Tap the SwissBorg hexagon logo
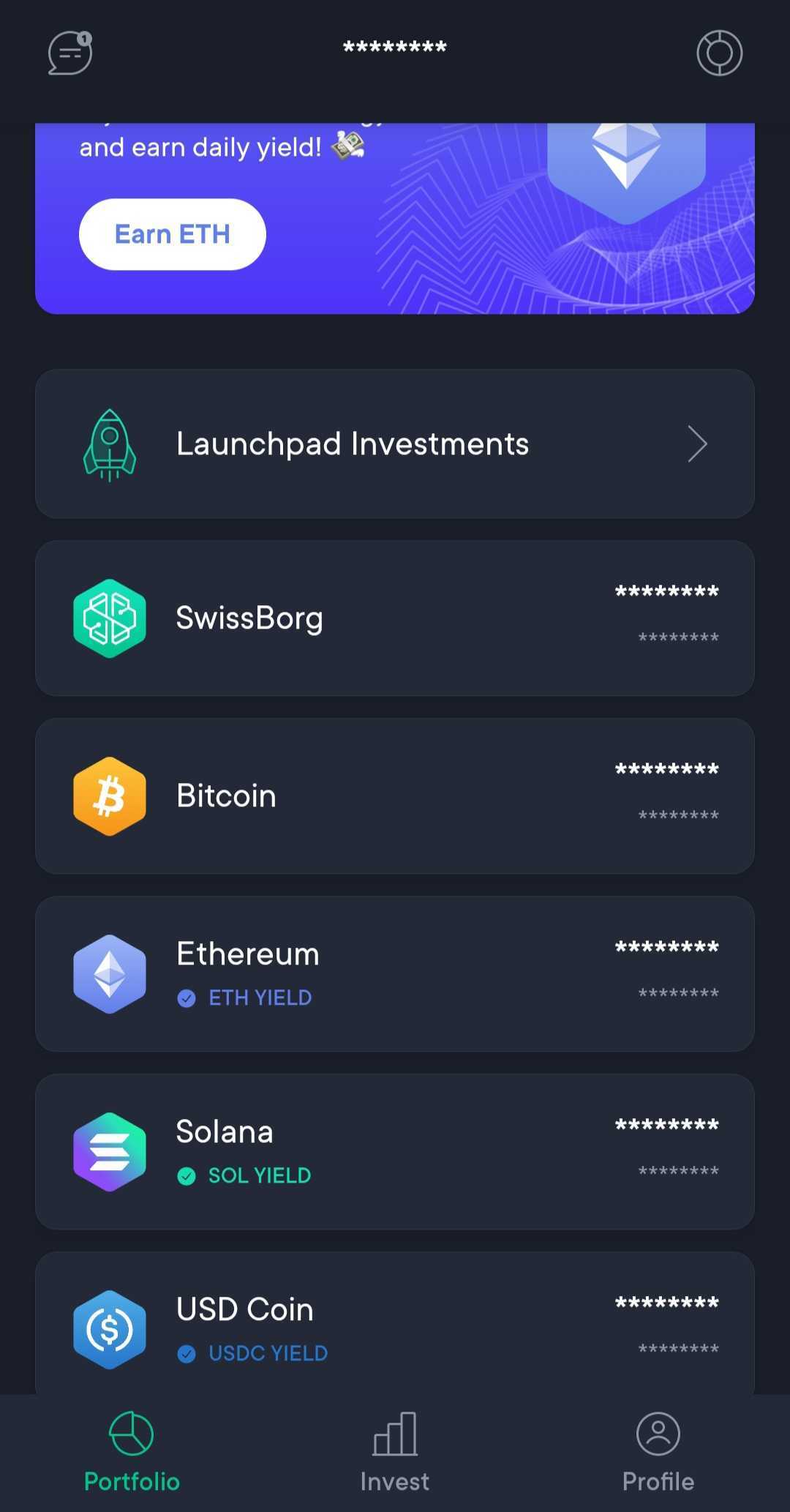The height and width of the screenshot is (1512, 790). tap(110, 618)
